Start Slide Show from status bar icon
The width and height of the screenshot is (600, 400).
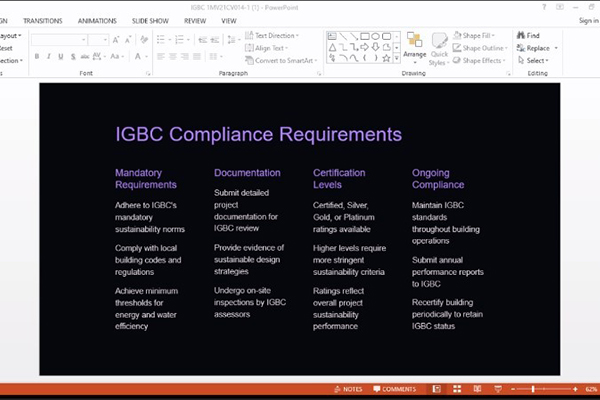[x=498, y=389]
